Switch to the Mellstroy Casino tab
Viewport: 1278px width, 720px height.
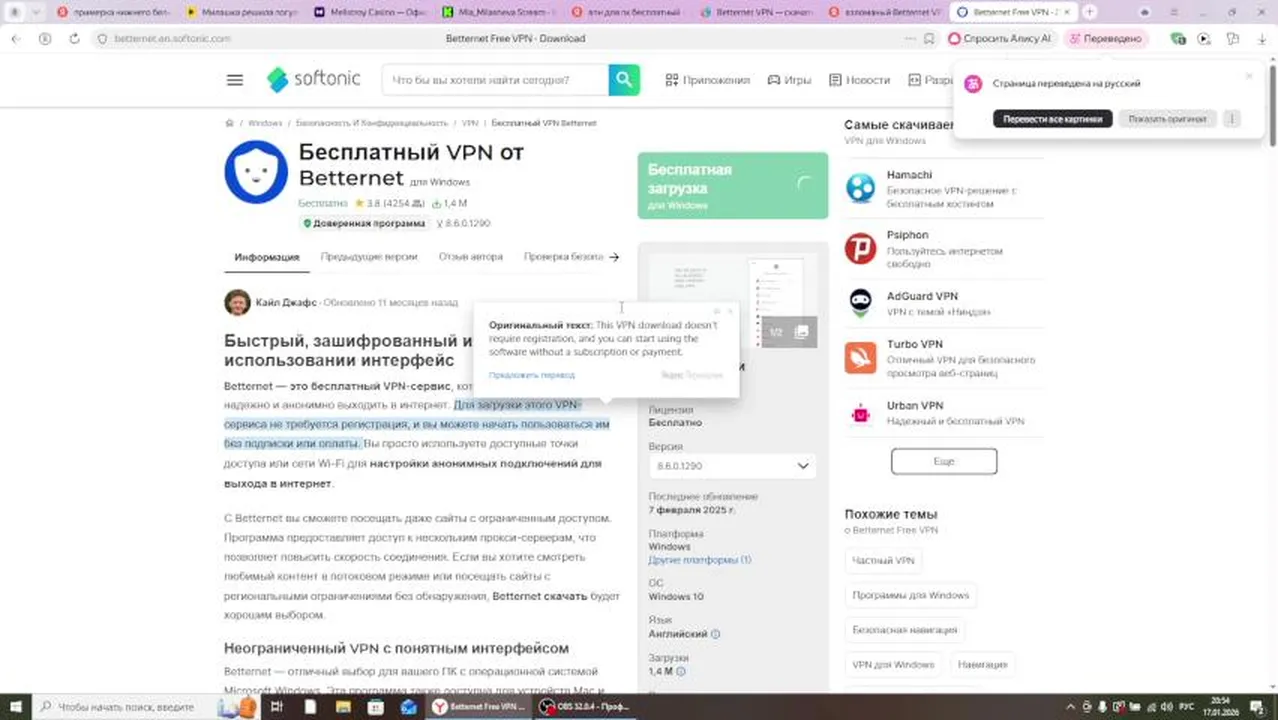[x=371, y=12]
